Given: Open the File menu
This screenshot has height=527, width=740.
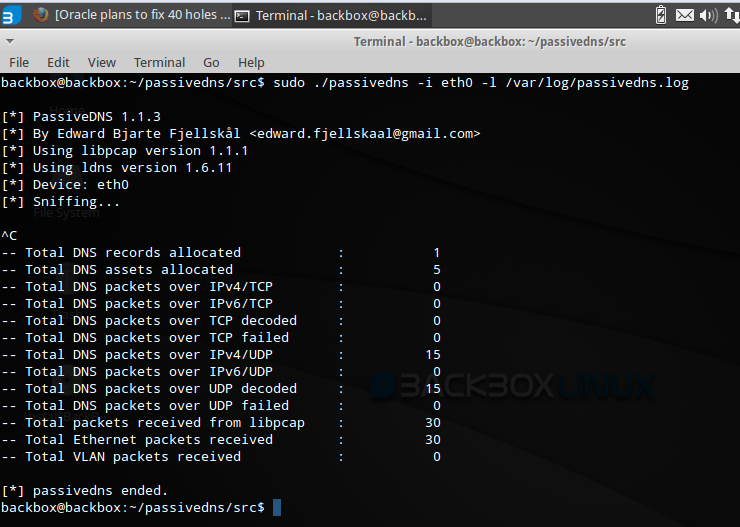Looking at the screenshot, I should [x=19, y=62].
